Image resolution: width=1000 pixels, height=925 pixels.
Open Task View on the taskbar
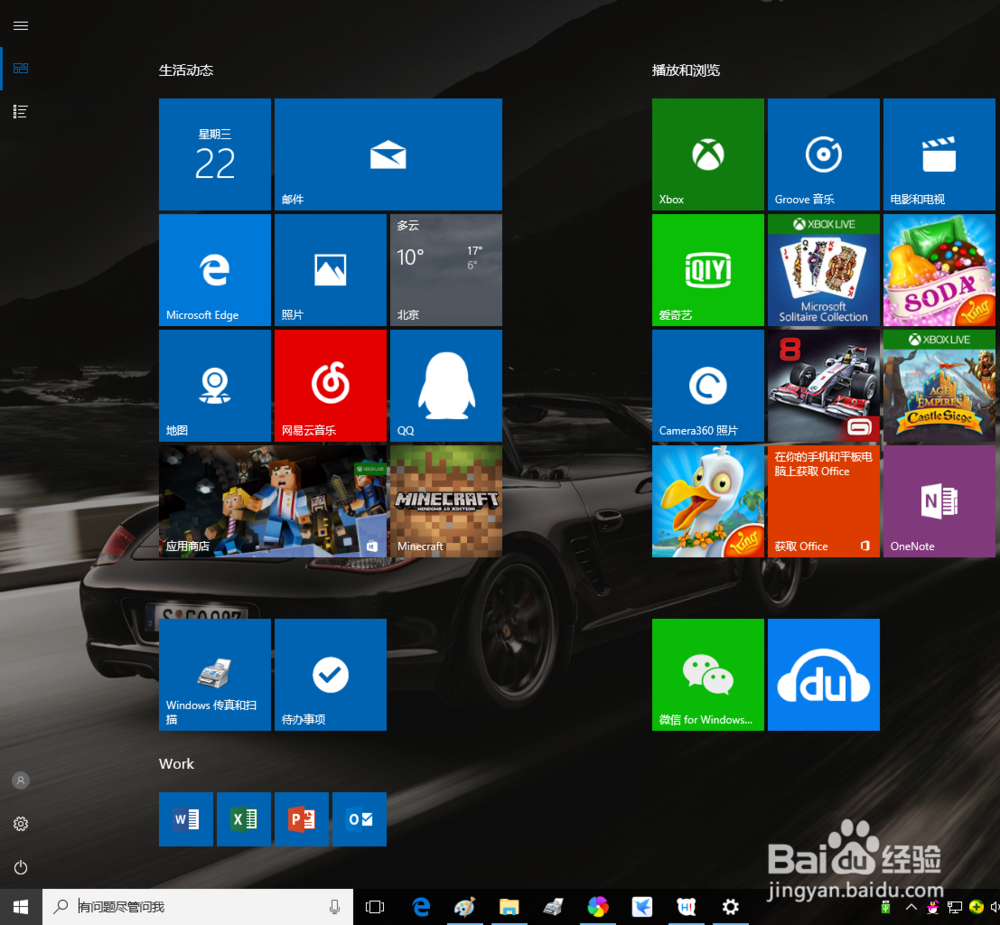375,906
